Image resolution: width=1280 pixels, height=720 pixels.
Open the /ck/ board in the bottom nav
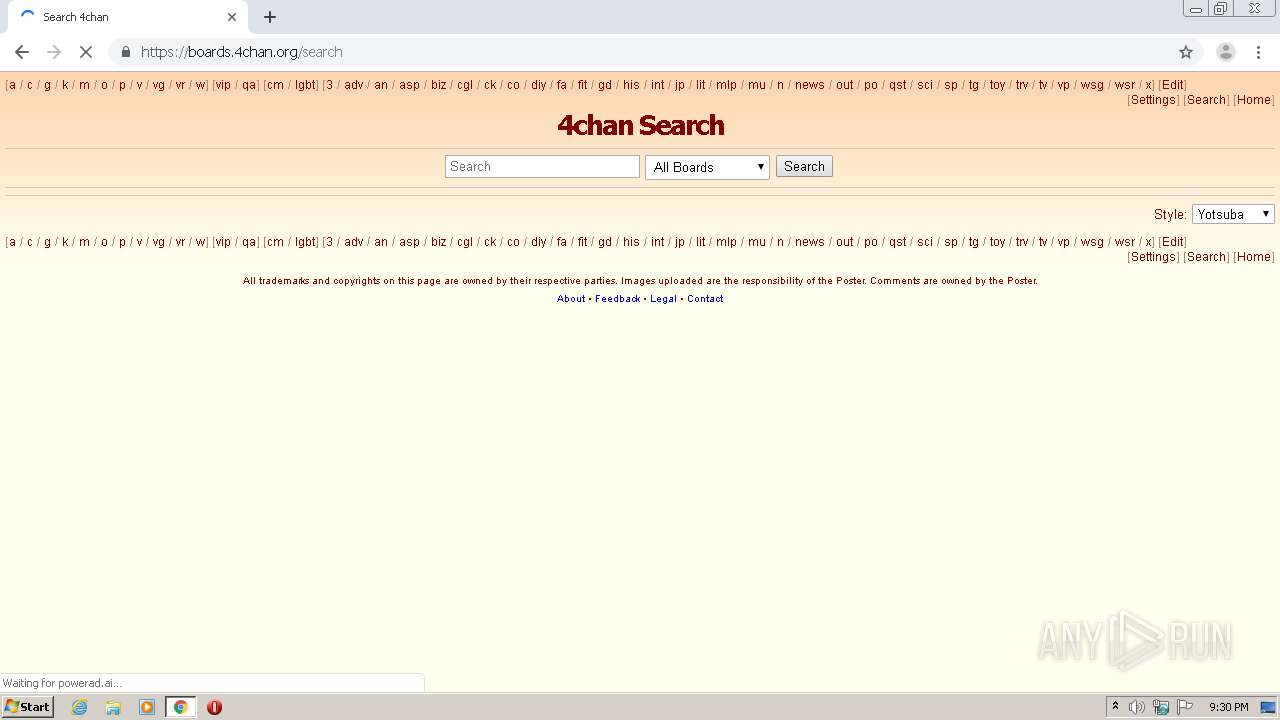point(490,242)
